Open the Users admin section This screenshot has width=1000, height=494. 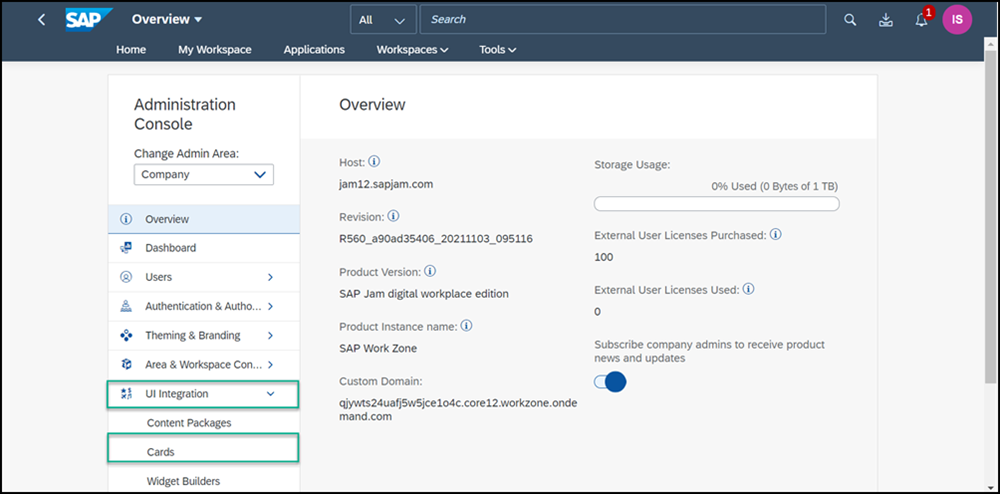pyautogui.click(x=204, y=277)
